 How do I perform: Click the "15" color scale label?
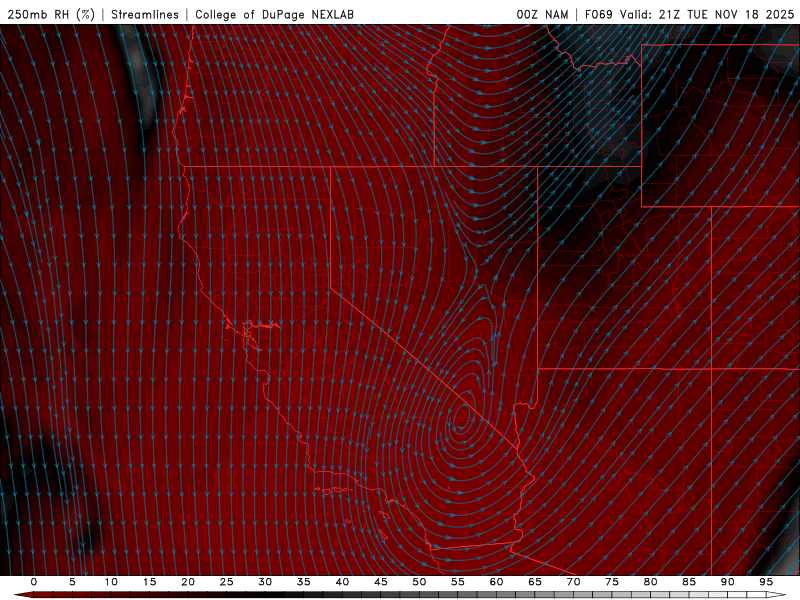click(x=149, y=582)
